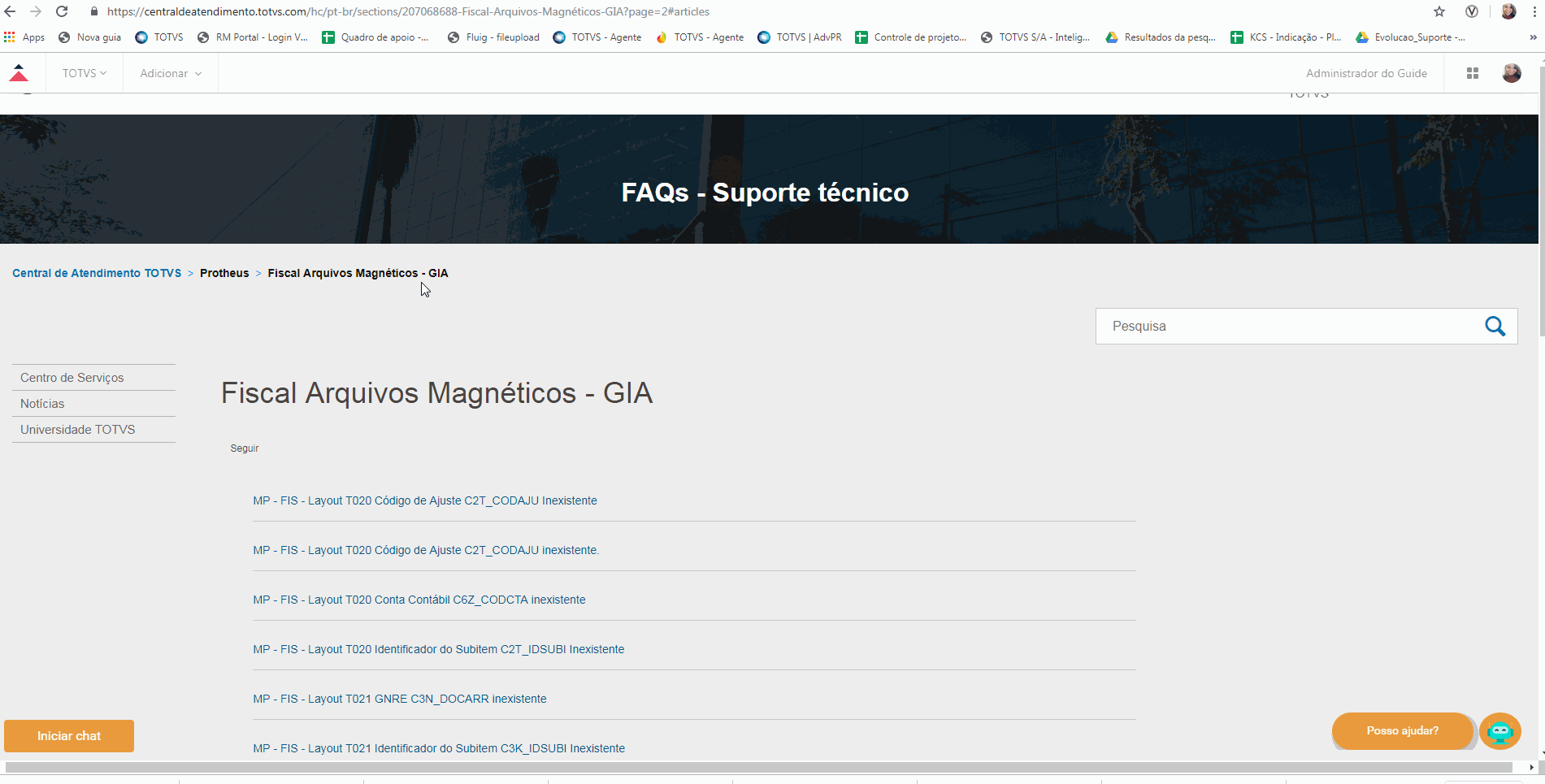This screenshot has height=784, width=1545.
Task: Open Centro de Serviços sidebar item
Action: click(x=93, y=378)
